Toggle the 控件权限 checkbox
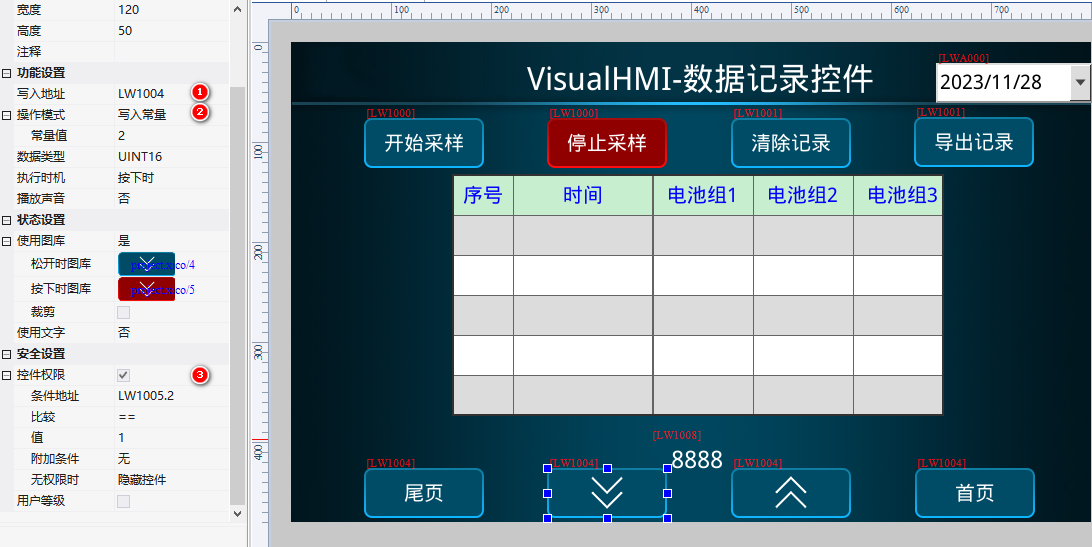This screenshot has height=547, width=1092. coord(124,375)
